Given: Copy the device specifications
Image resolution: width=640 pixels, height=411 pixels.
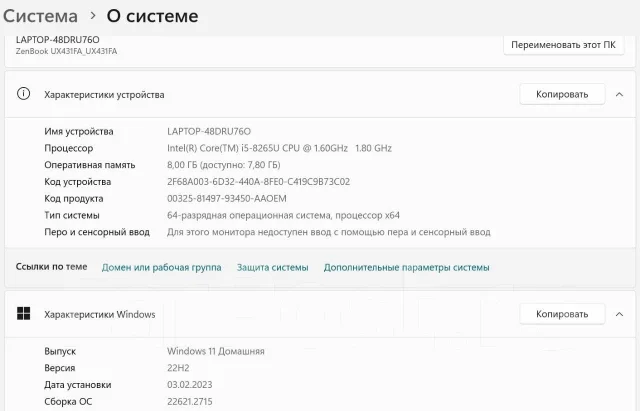Looking at the screenshot, I should click(x=562, y=94).
